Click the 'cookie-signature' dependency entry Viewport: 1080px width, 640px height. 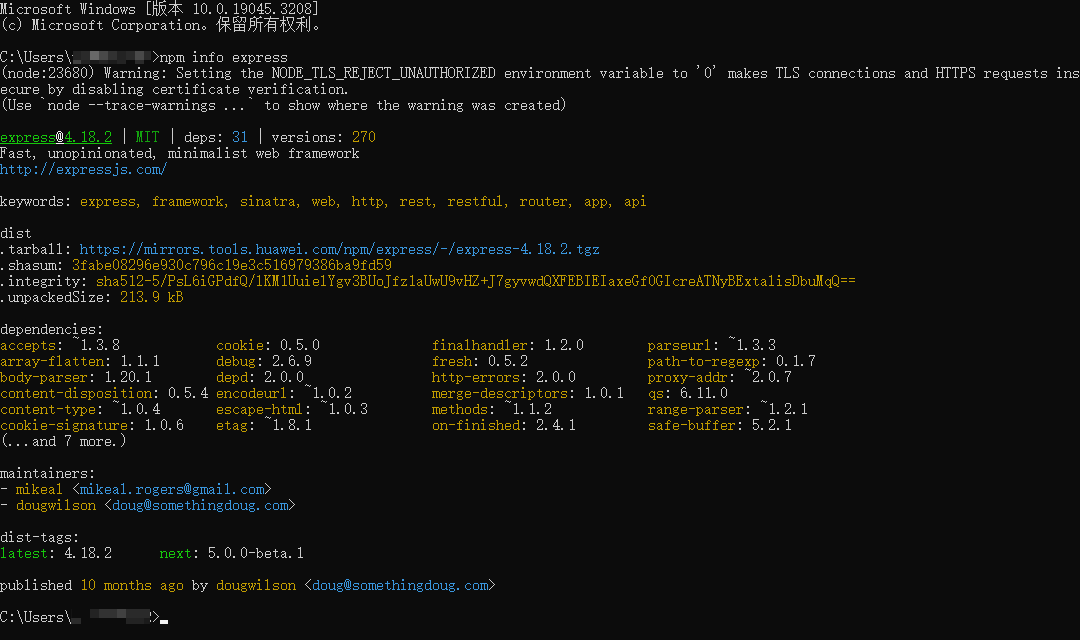(x=92, y=426)
